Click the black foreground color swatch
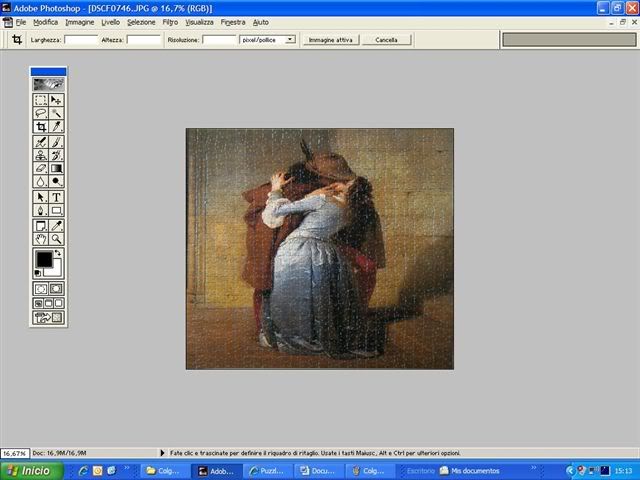640x480 pixels. [x=44, y=260]
